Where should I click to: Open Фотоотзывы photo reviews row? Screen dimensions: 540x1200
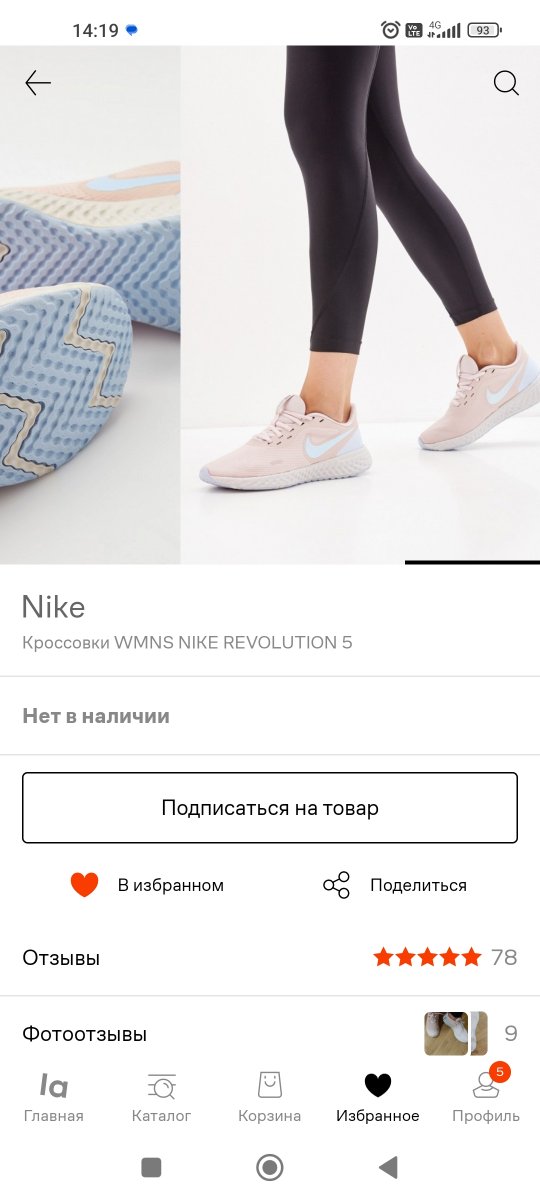pos(270,1033)
